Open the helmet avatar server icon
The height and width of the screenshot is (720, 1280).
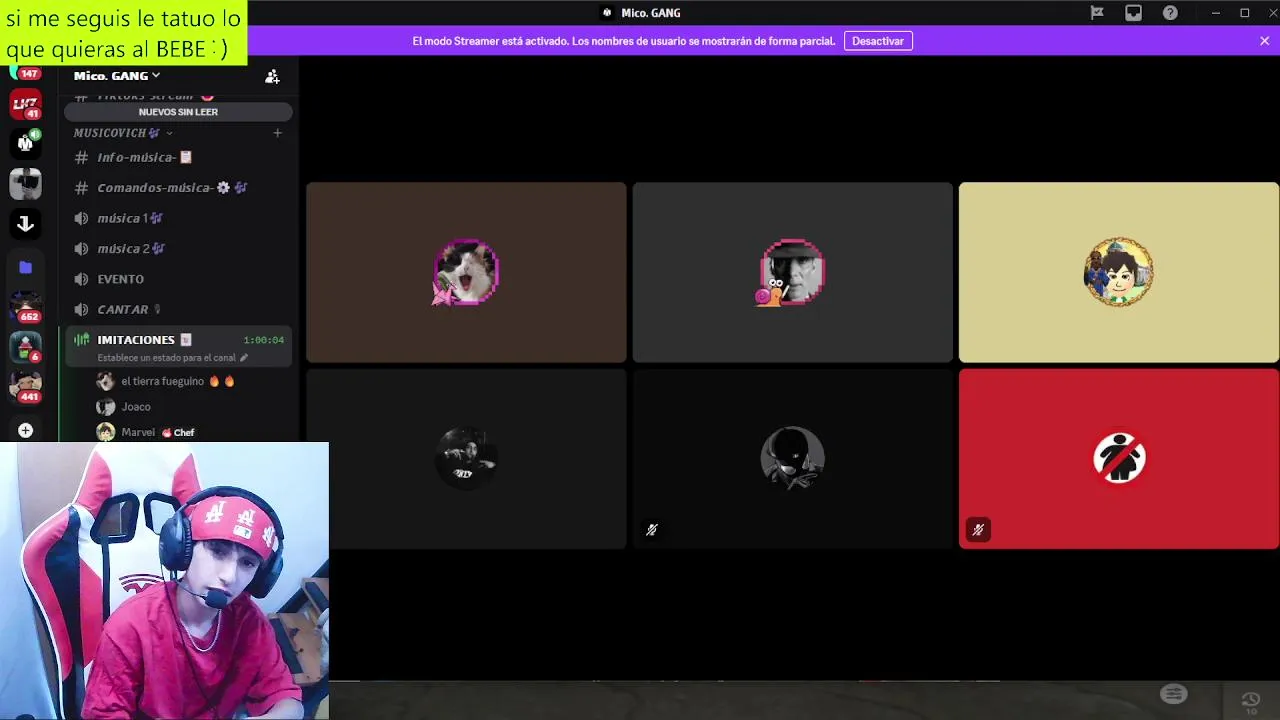tap(25, 184)
